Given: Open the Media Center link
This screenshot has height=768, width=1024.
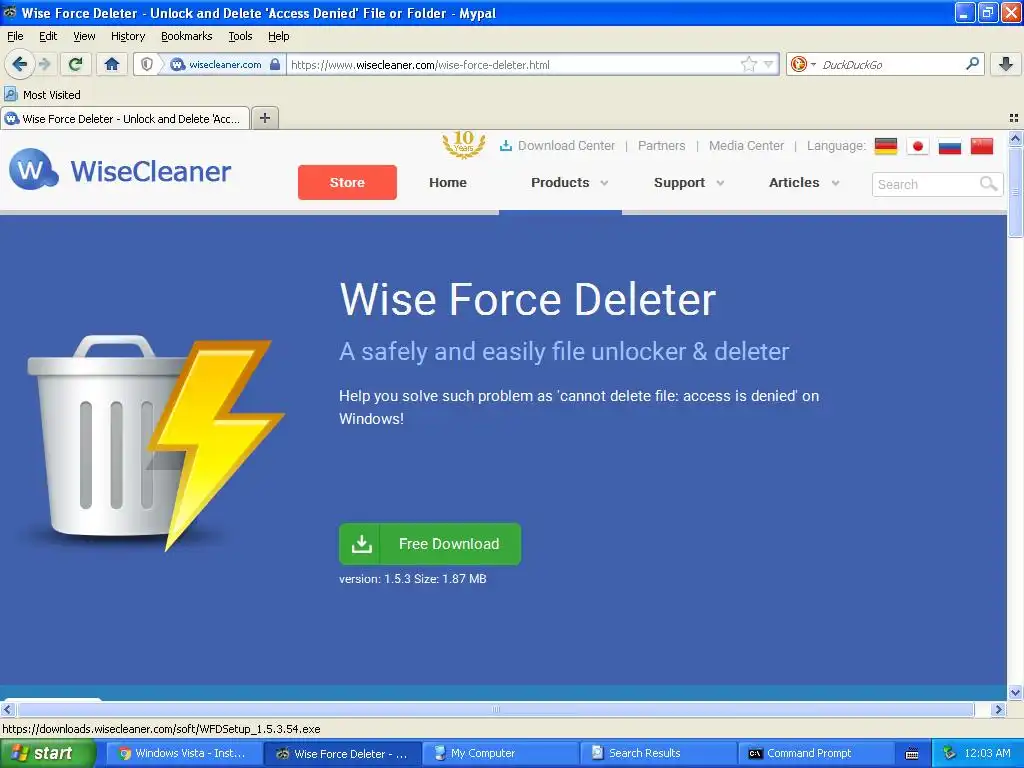Looking at the screenshot, I should click(x=746, y=146).
